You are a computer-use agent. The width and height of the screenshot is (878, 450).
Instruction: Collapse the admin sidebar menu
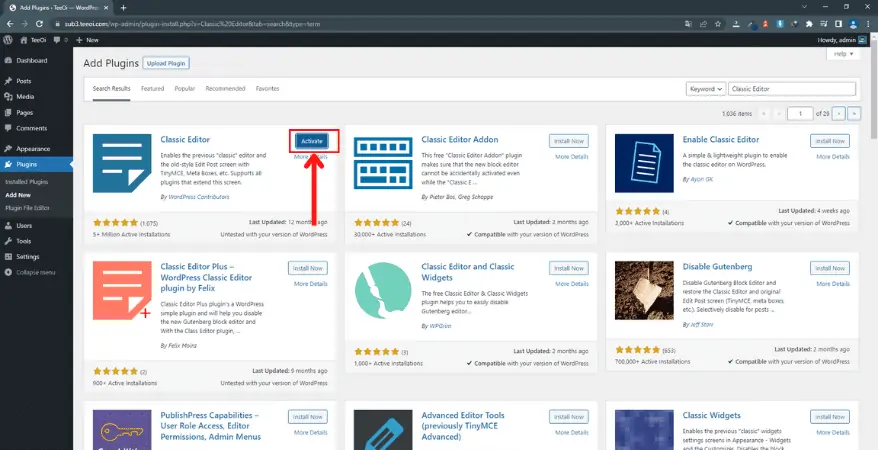(30, 273)
